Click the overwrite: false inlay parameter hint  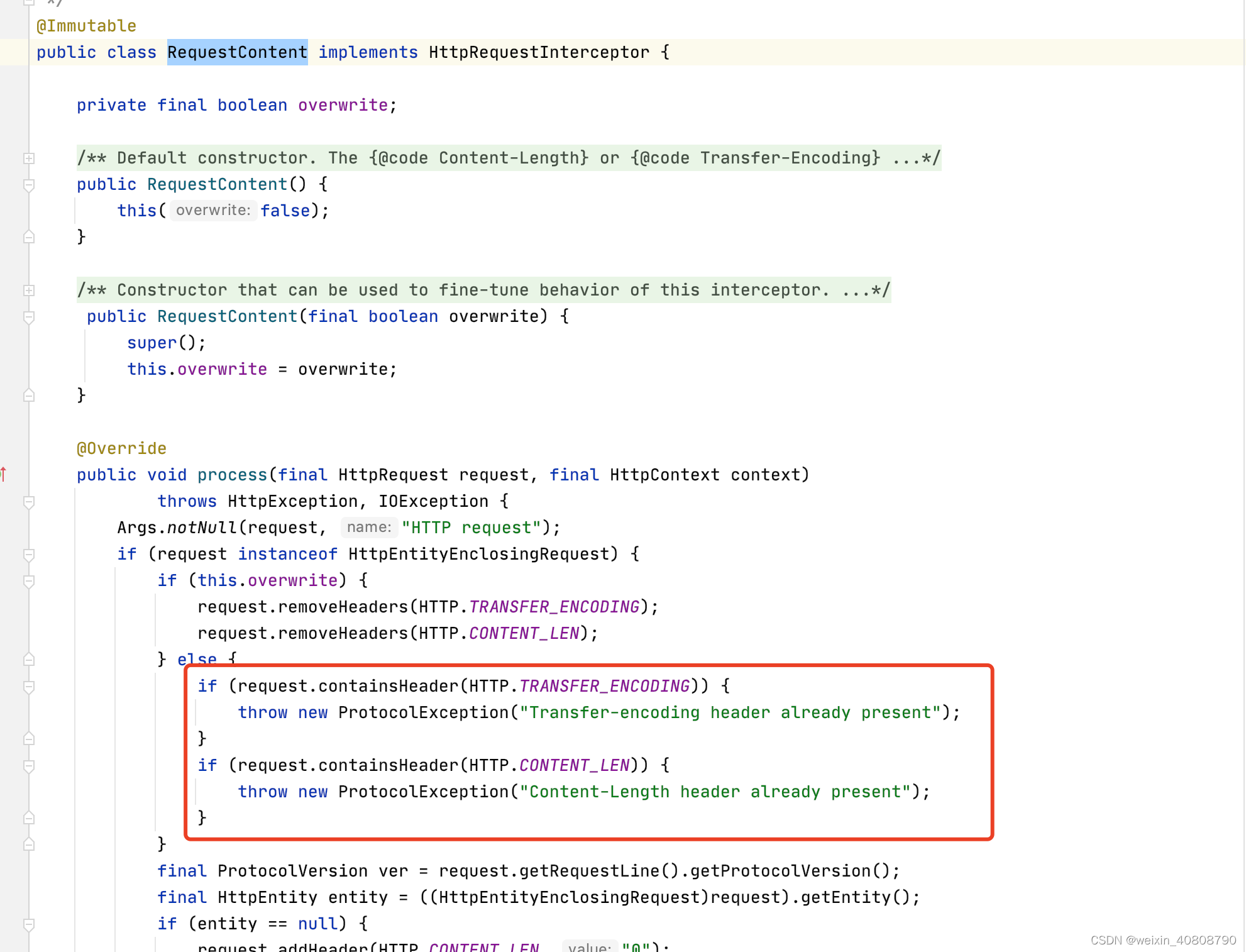pos(212,210)
